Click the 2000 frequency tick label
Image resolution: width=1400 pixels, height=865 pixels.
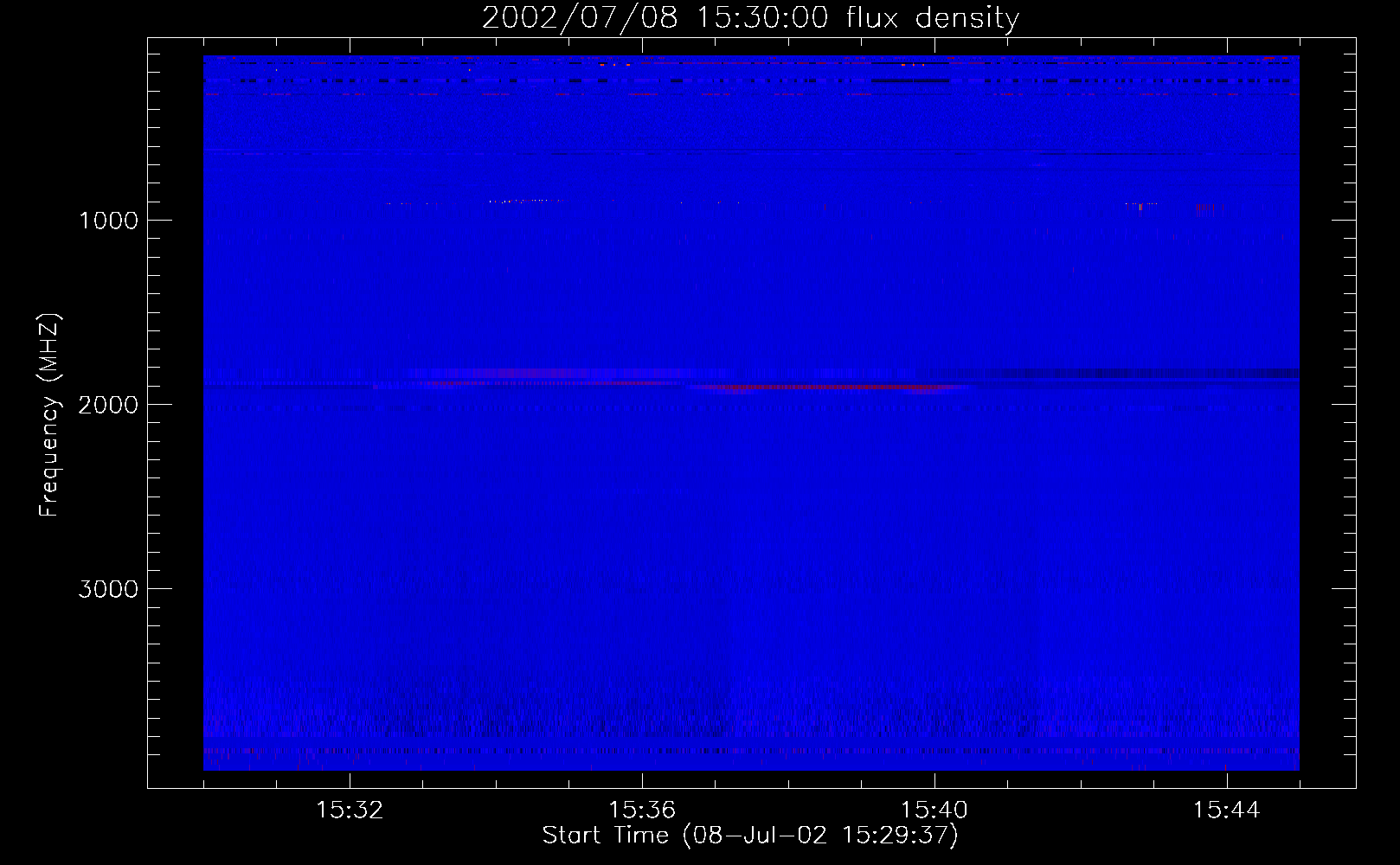[108, 405]
